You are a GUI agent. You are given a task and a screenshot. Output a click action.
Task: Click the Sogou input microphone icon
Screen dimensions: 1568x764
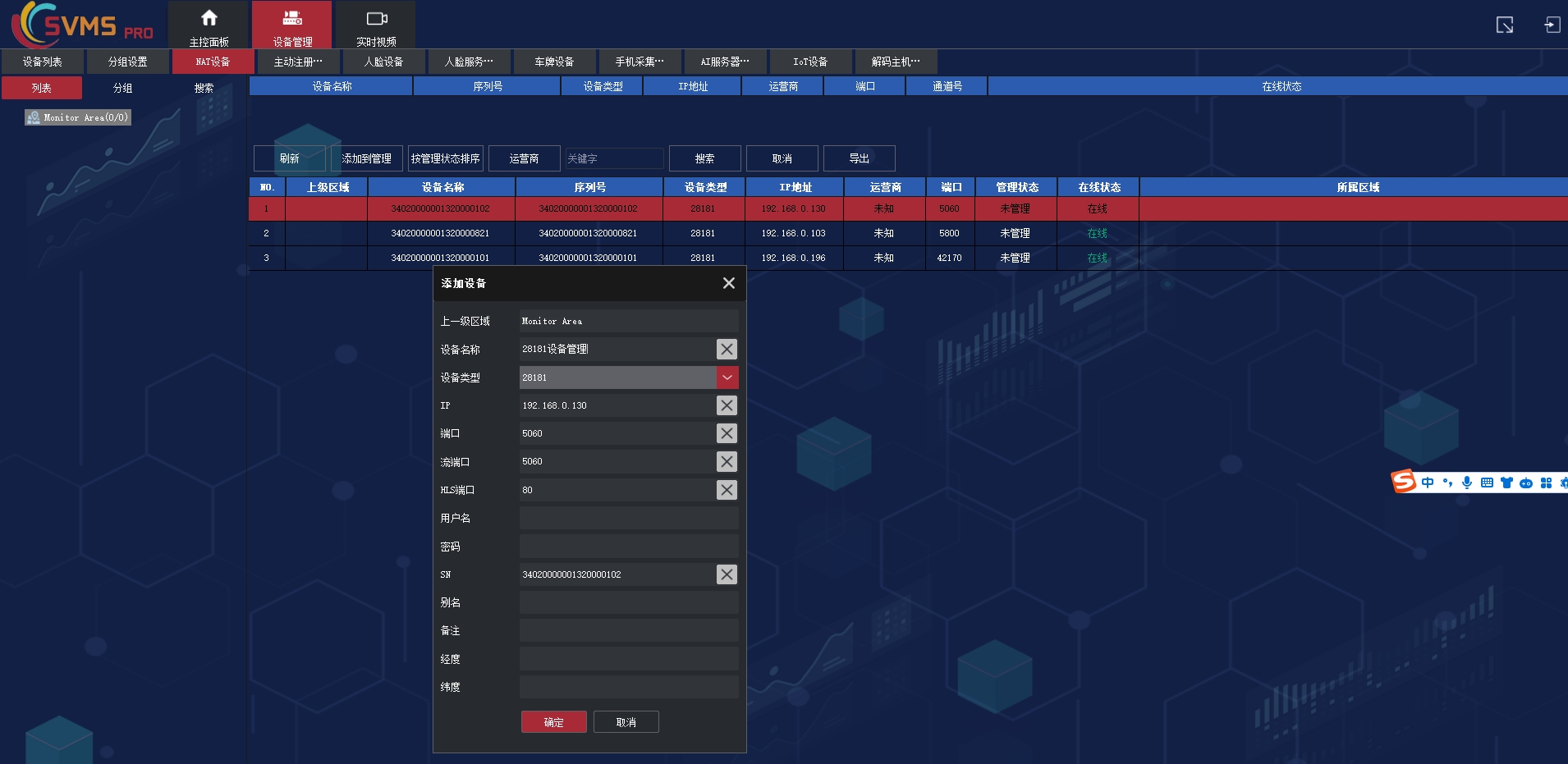tap(1467, 483)
